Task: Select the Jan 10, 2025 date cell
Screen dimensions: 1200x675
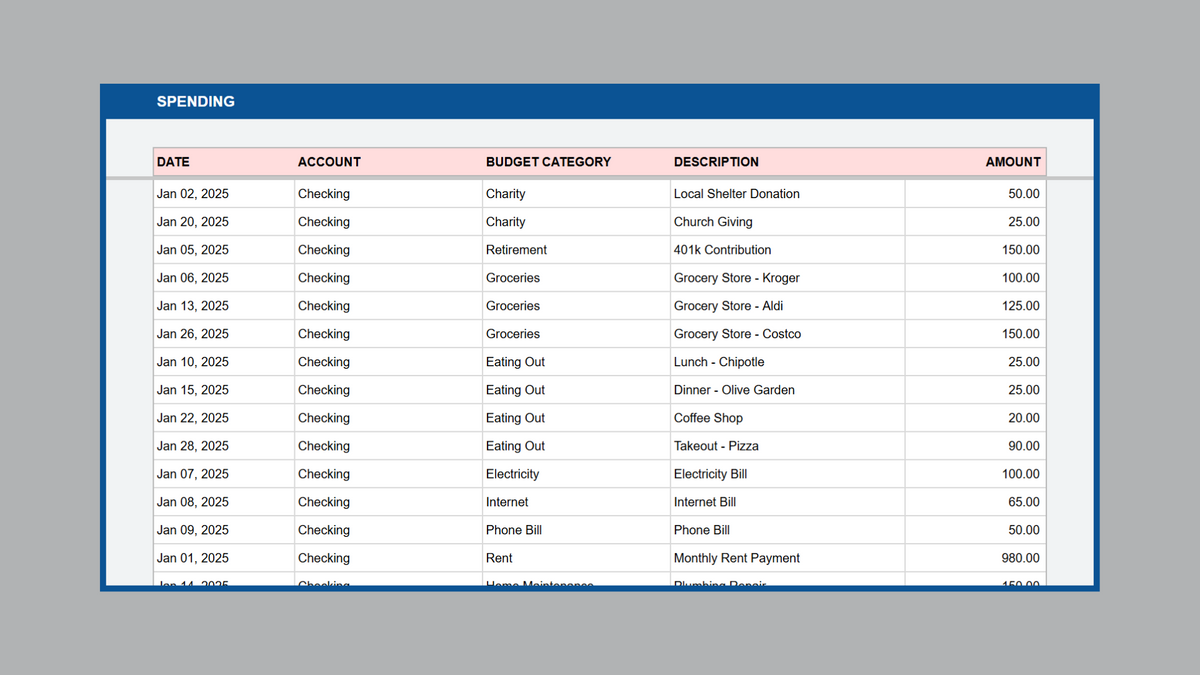Action: (x=224, y=362)
